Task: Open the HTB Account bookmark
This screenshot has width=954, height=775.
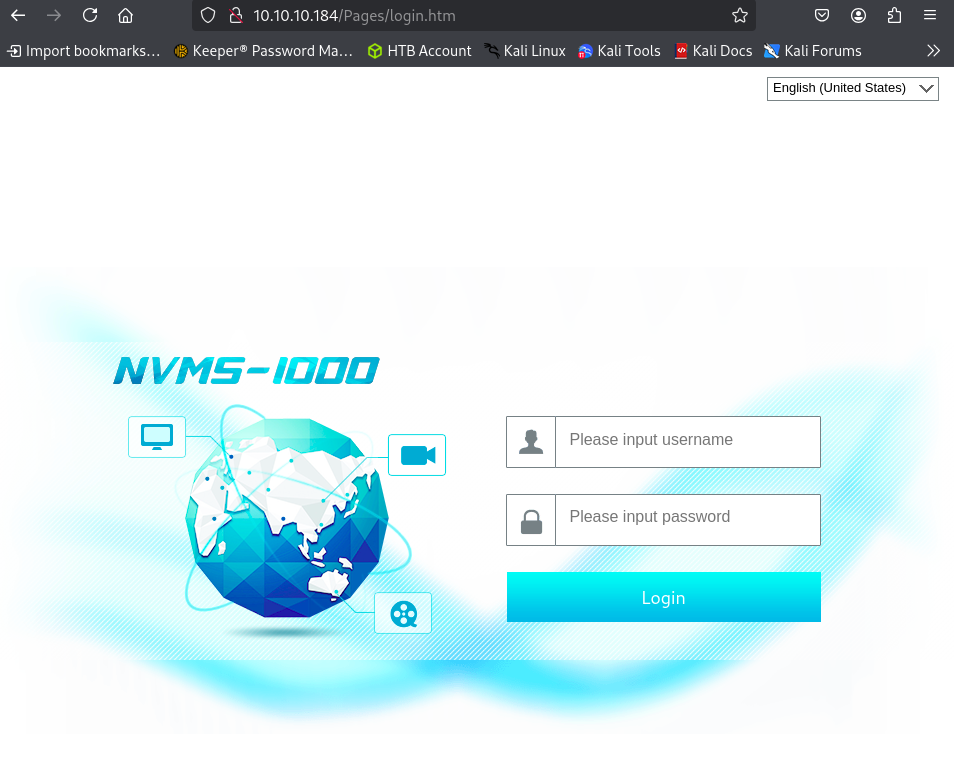Action: 419,50
